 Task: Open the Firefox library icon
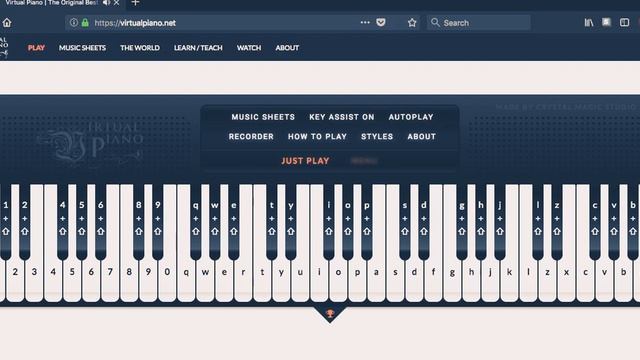coord(589,23)
